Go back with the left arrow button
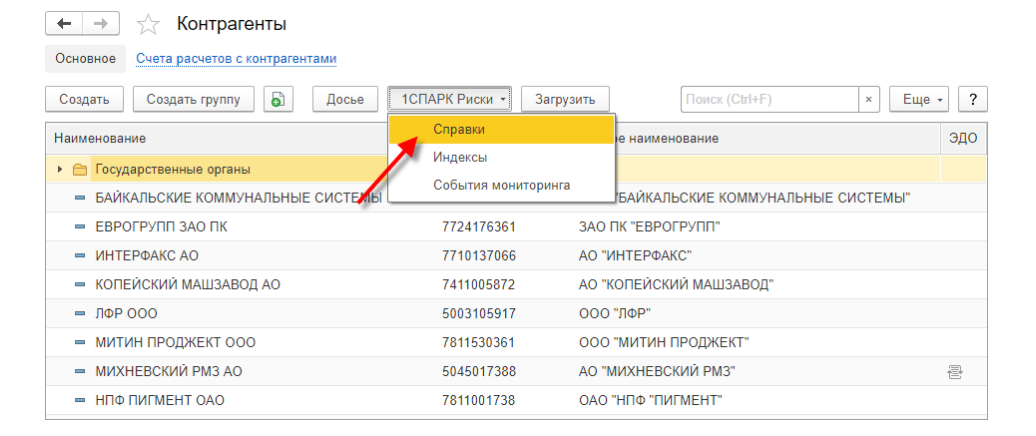Viewport: 1036px width, 436px height. click(x=64, y=24)
